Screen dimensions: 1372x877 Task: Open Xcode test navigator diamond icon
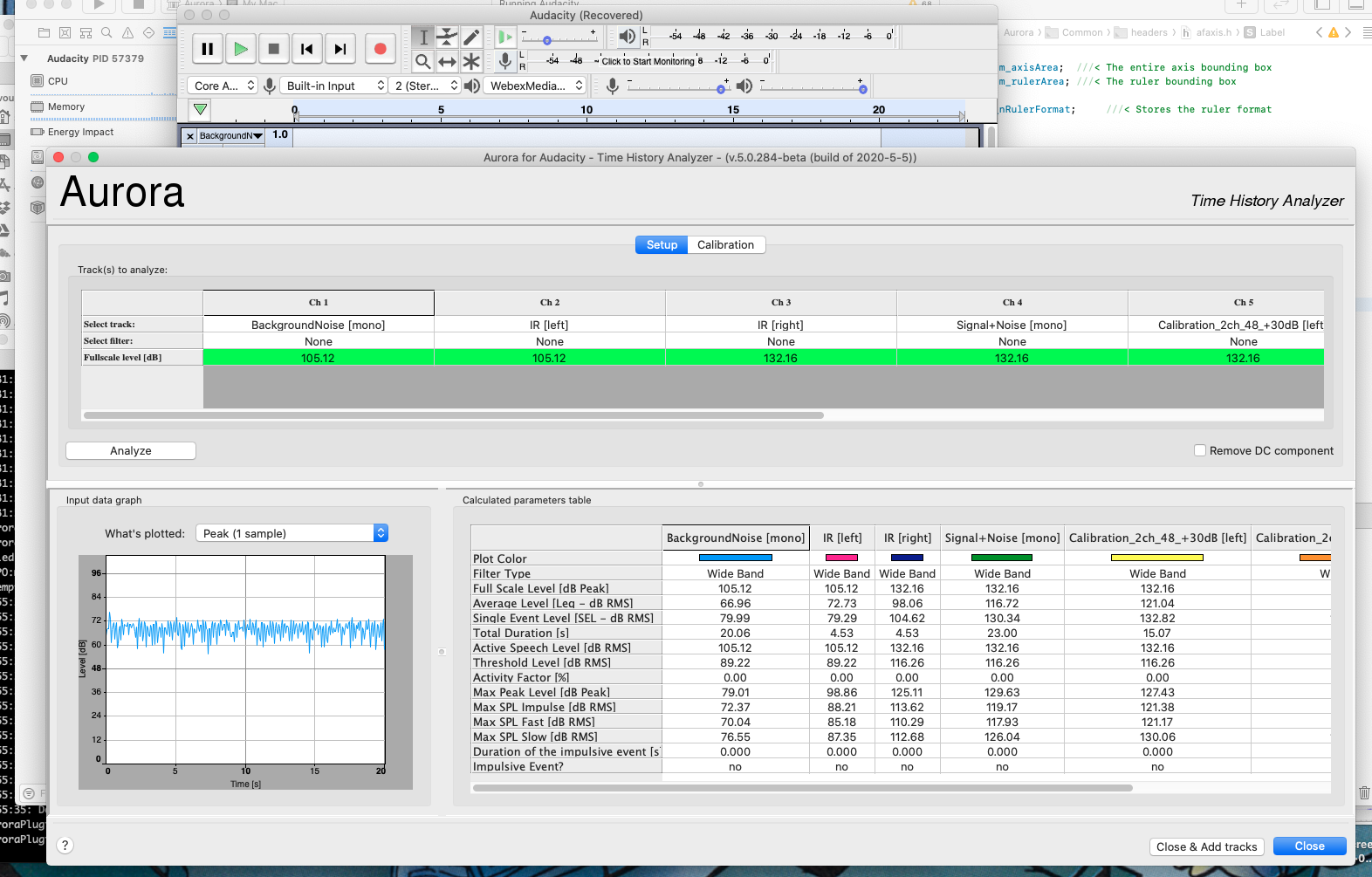tap(148, 33)
